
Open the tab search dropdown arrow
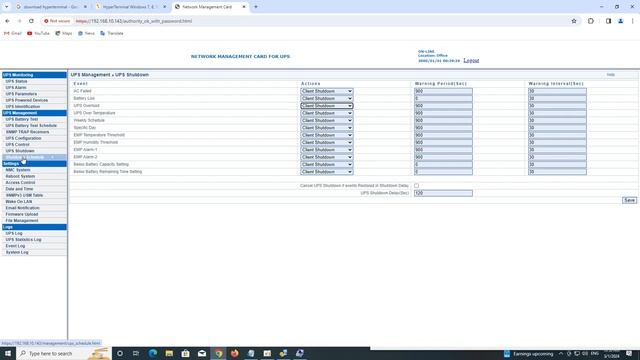pyautogui.click(x=7, y=7)
